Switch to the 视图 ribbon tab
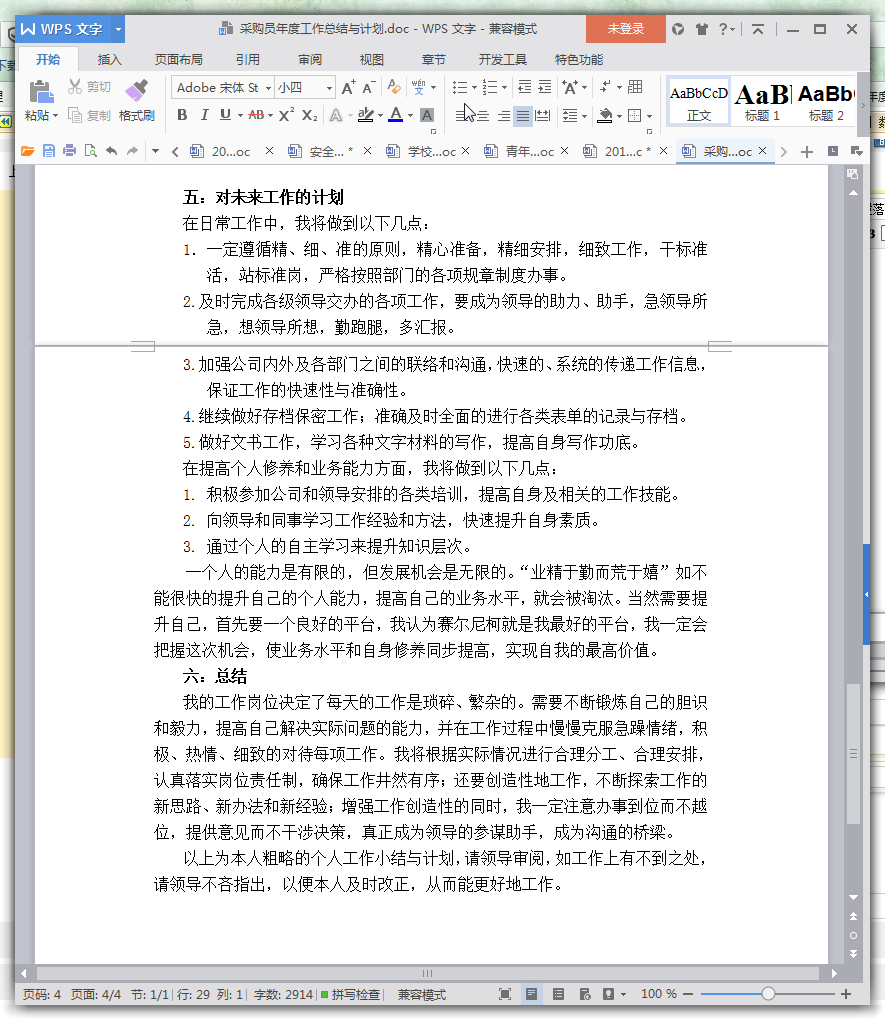The width and height of the screenshot is (885, 1020). pyautogui.click(x=372, y=60)
